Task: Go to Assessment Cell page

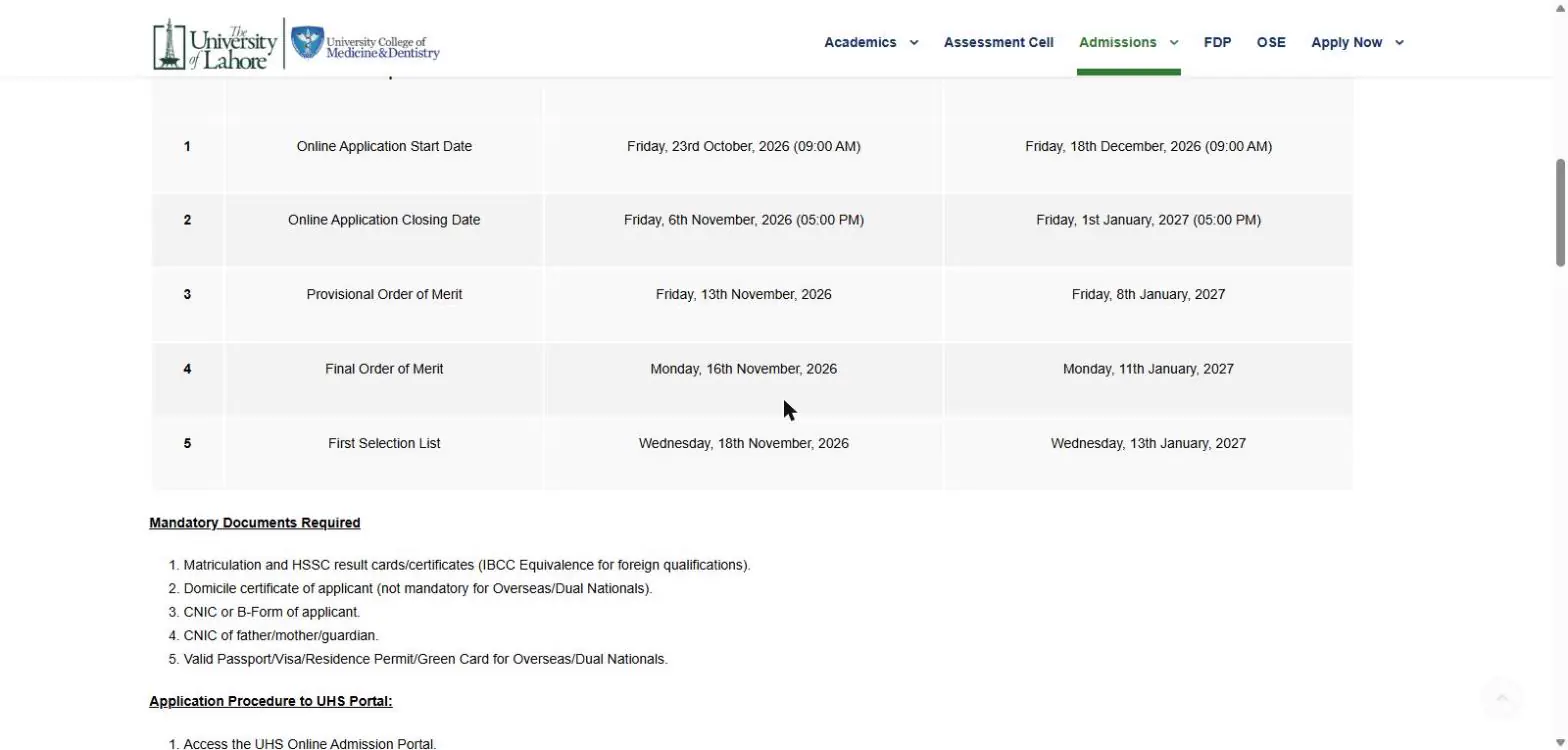Action: coord(998,42)
